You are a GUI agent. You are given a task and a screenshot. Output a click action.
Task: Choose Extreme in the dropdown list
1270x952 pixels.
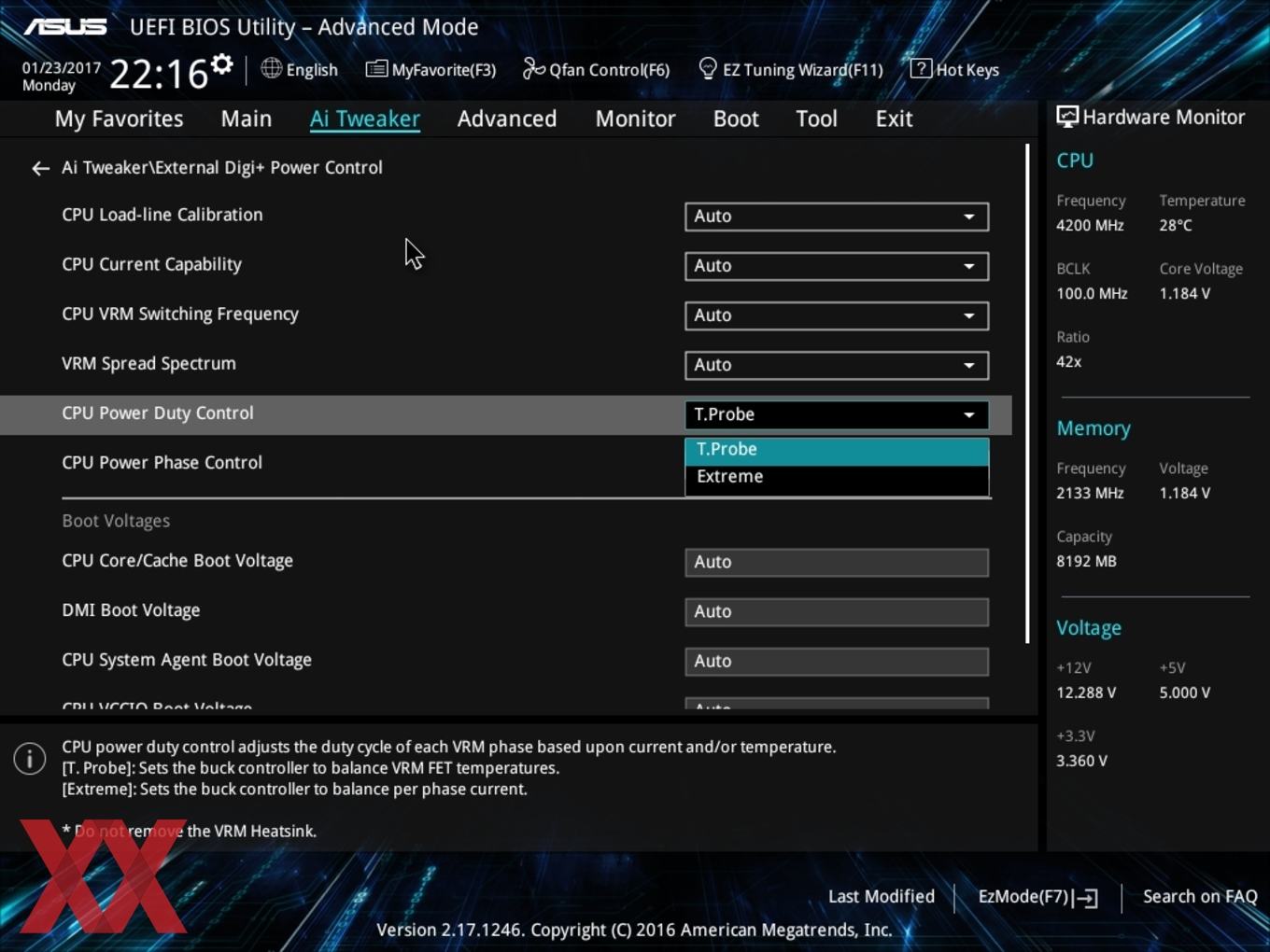[837, 477]
